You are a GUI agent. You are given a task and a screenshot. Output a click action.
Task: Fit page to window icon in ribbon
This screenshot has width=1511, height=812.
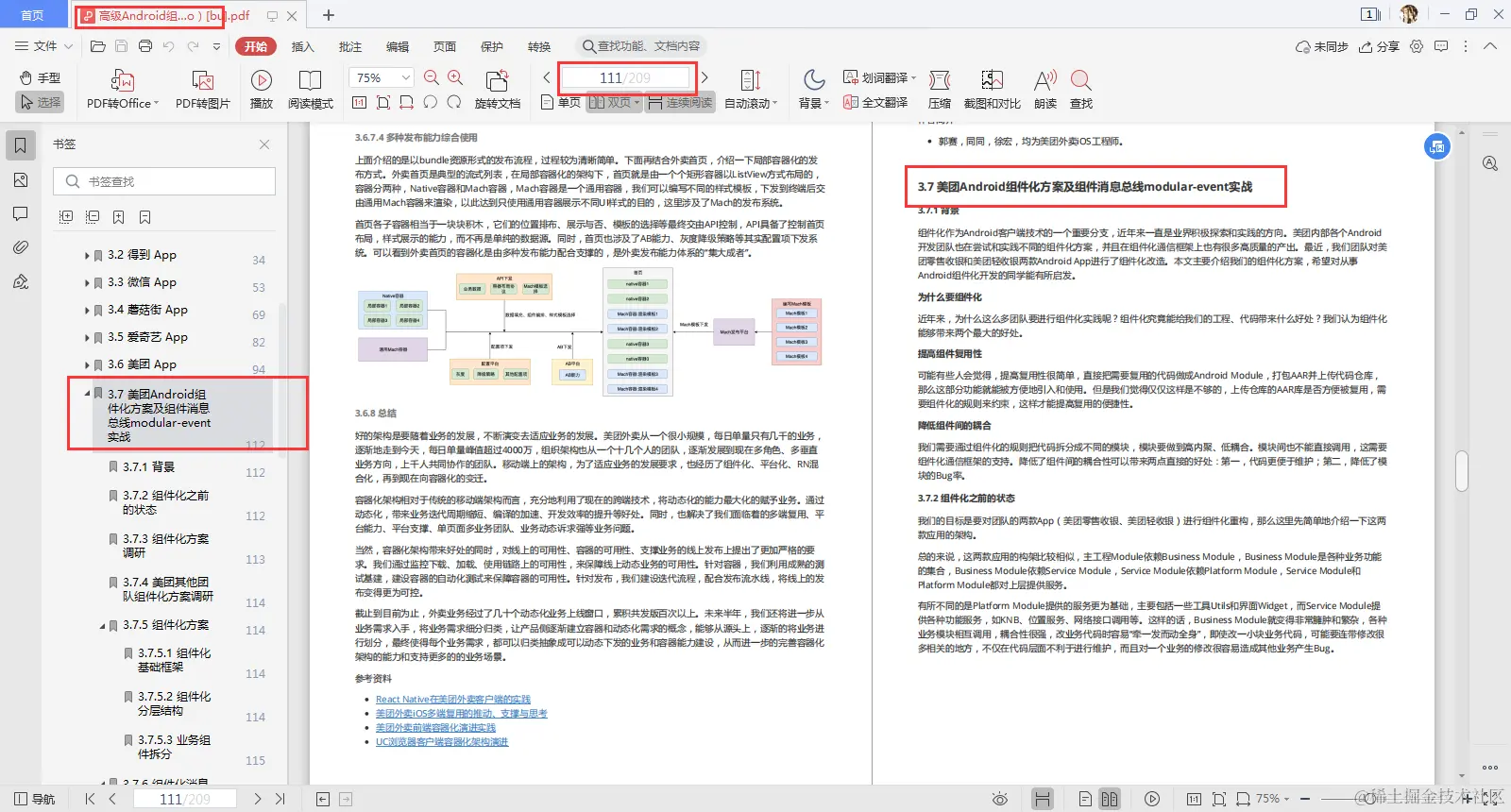point(383,102)
